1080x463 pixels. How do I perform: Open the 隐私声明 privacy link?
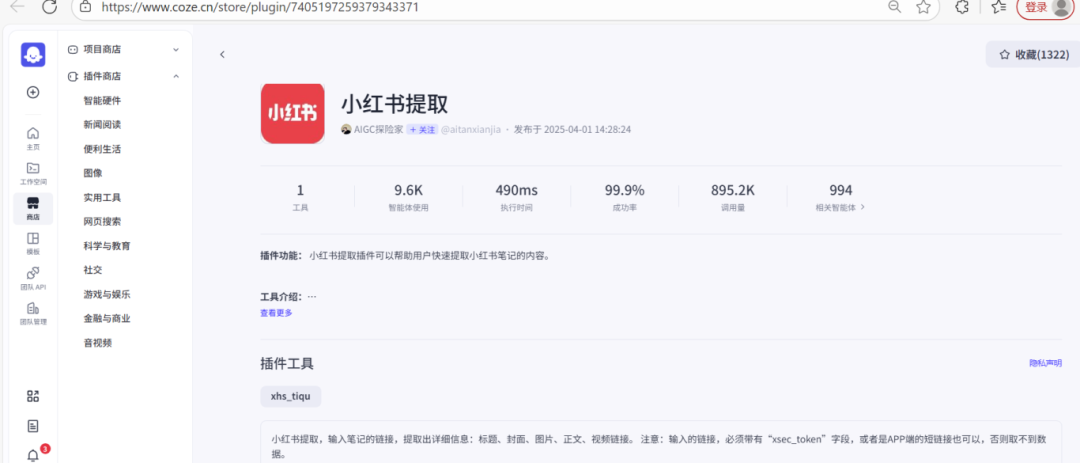coord(1046,363)
